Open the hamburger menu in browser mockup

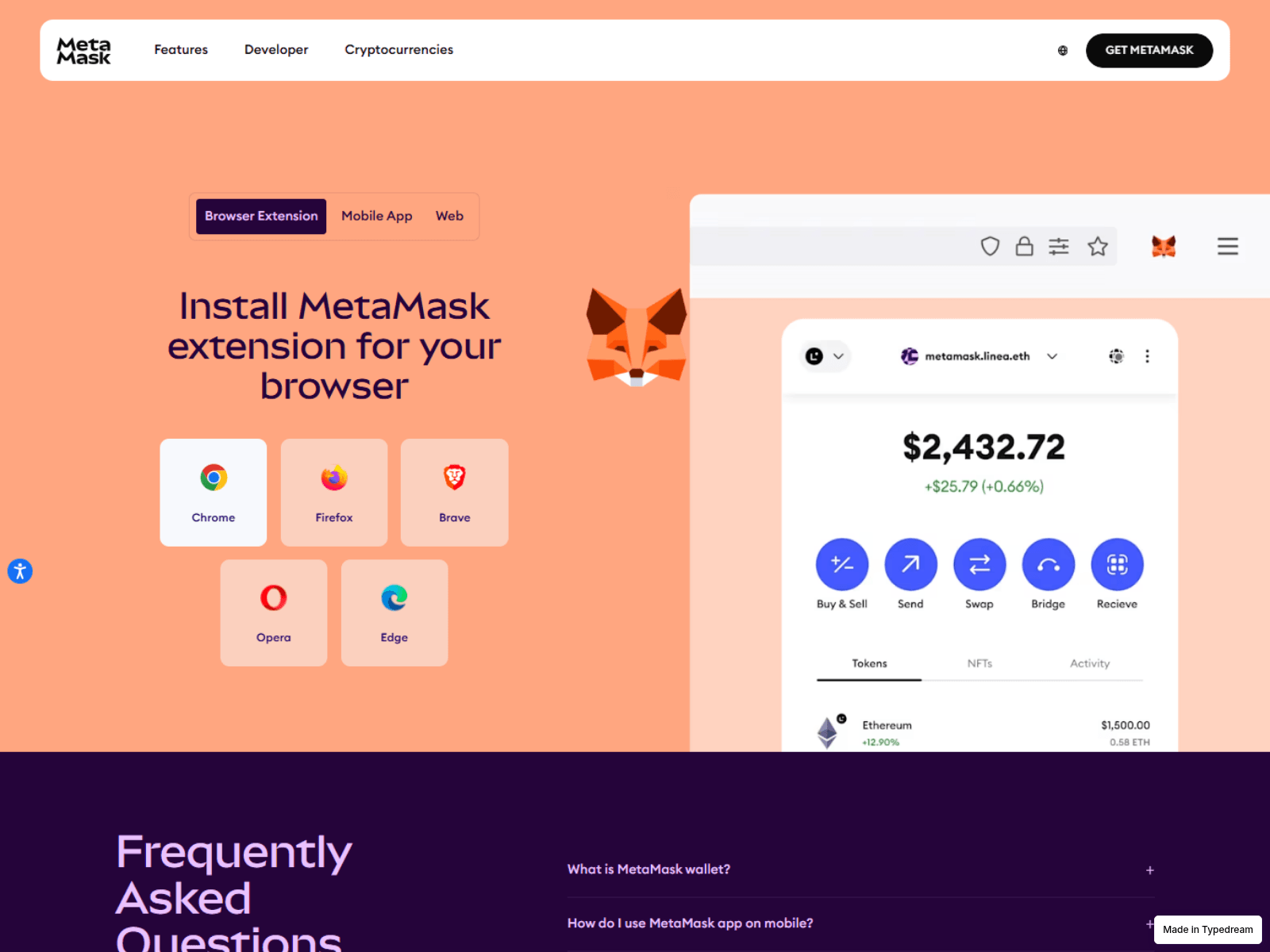click(1228, 247)
